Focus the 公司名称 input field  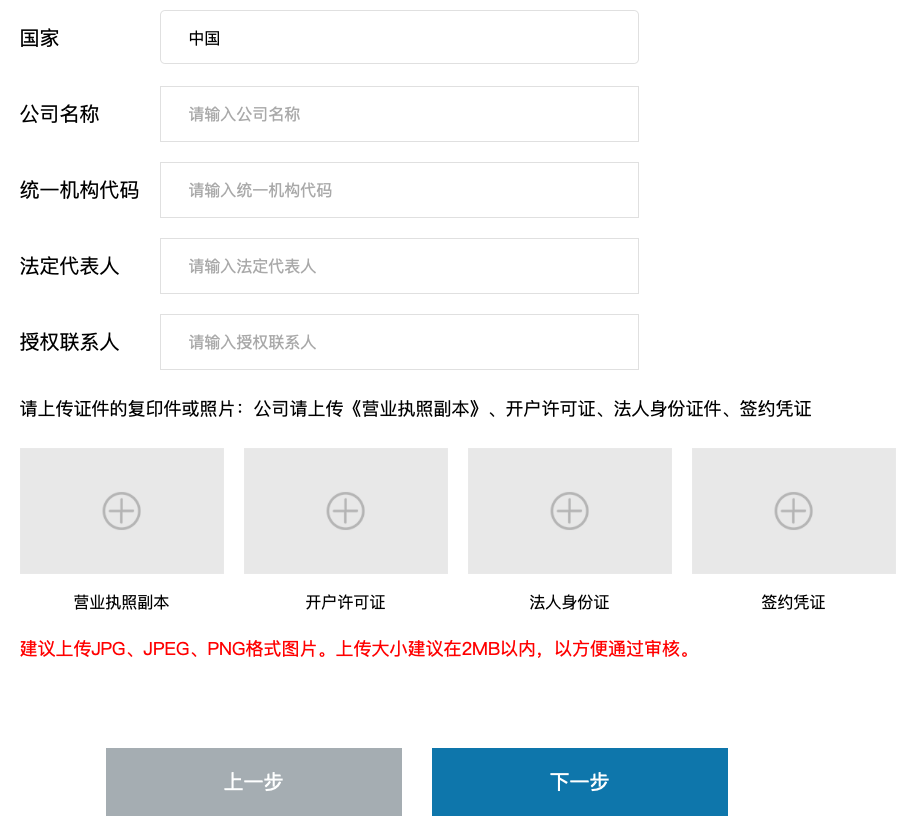pos(399,114)
